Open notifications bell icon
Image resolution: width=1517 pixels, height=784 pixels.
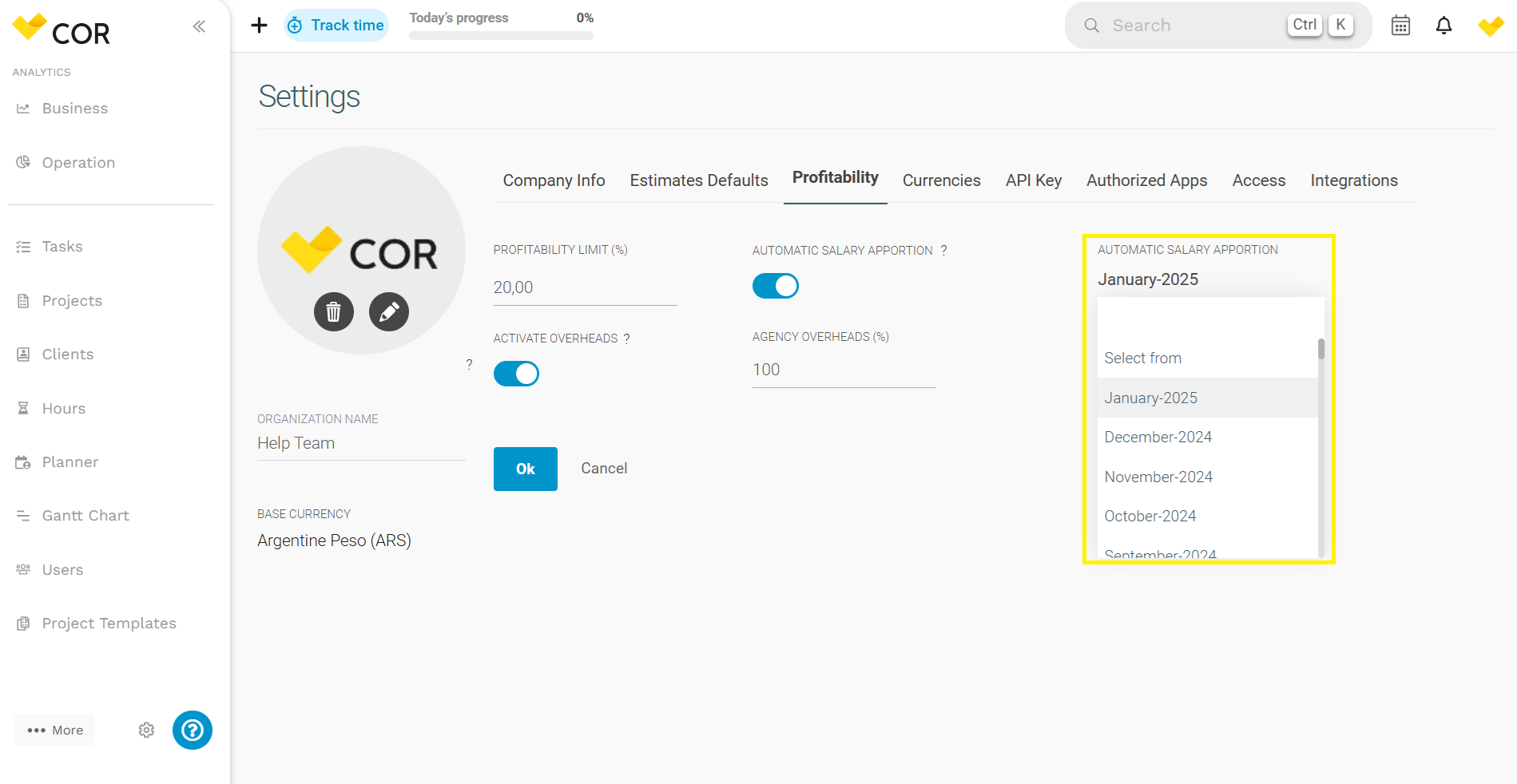coord(1444,26)
